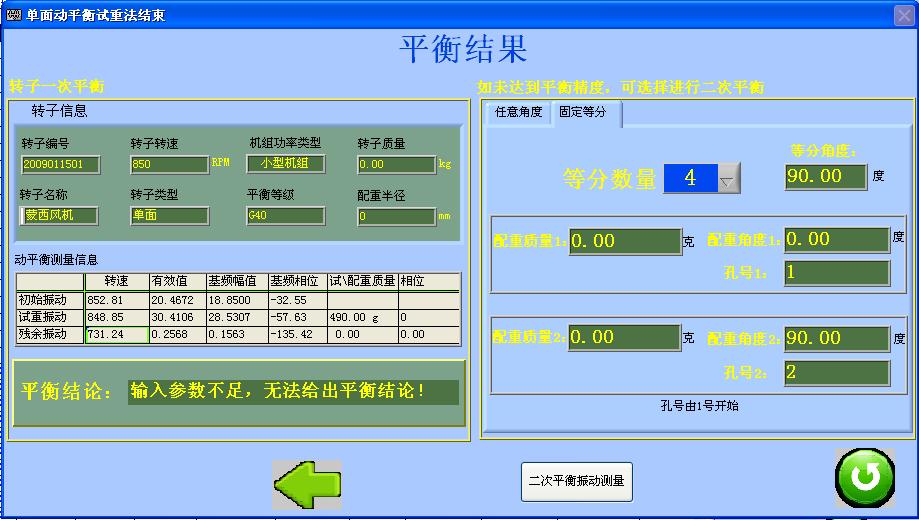Click table cell 0.2568
This screenshot has width=919, height=520.
click(x=178, y=334)
